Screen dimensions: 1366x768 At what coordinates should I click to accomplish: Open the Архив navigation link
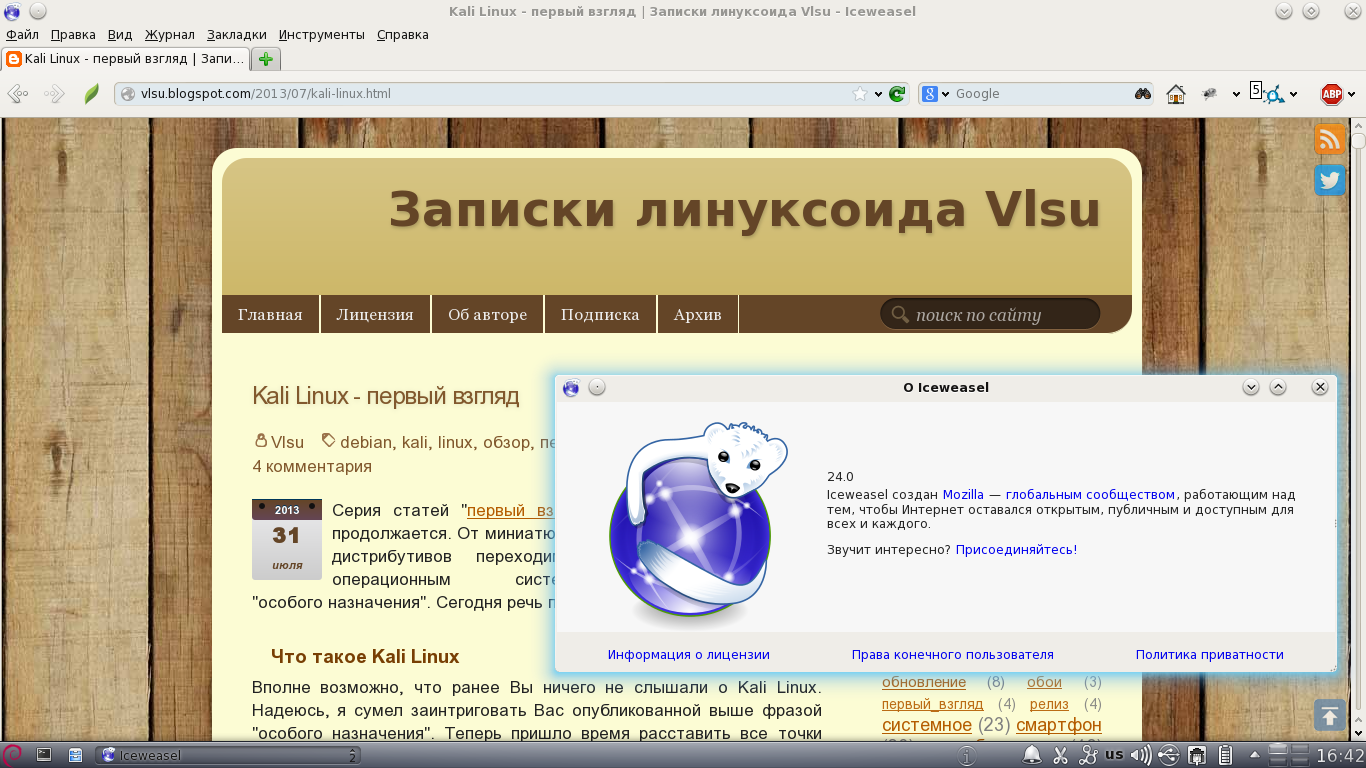pos(697,314)
